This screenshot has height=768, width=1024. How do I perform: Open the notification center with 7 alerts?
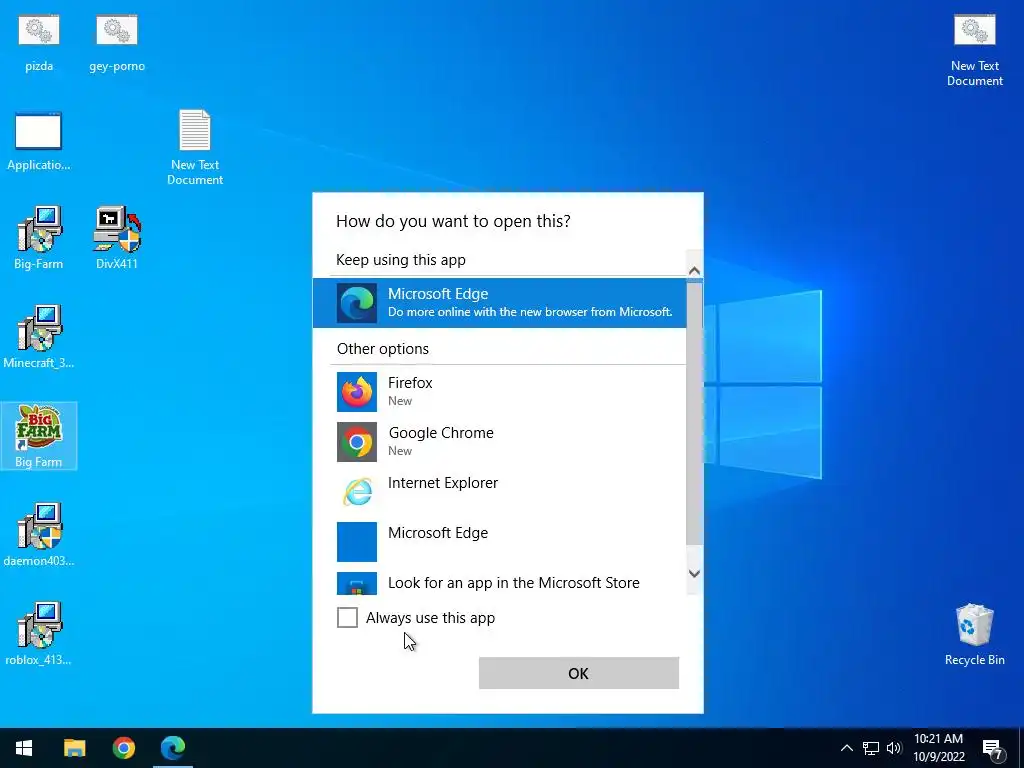pos(993,749)
